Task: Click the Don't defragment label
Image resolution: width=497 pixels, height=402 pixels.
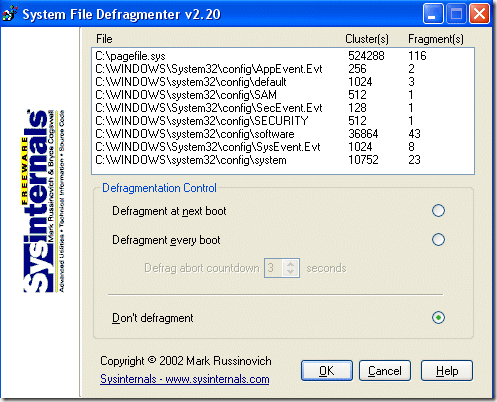Action: tap(152, 318)
